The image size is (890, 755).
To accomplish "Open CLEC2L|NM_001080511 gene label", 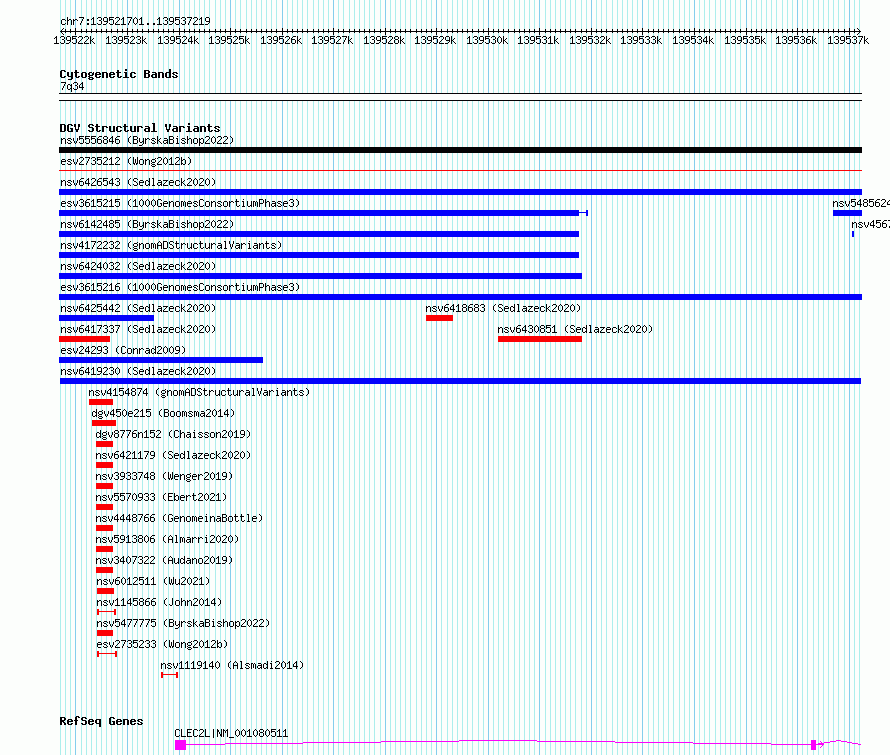I will [x=231, y=733].
